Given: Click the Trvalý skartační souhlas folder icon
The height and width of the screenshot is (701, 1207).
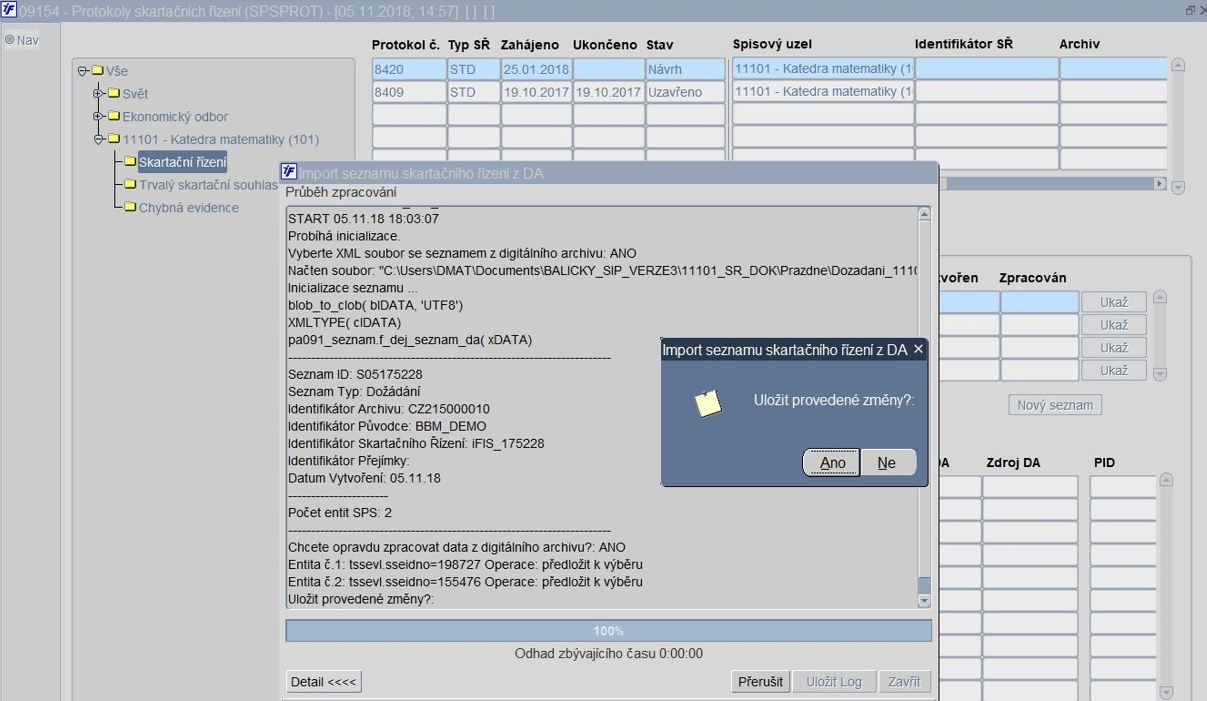Looking at the screenshot, I should [x=130, y=185].
